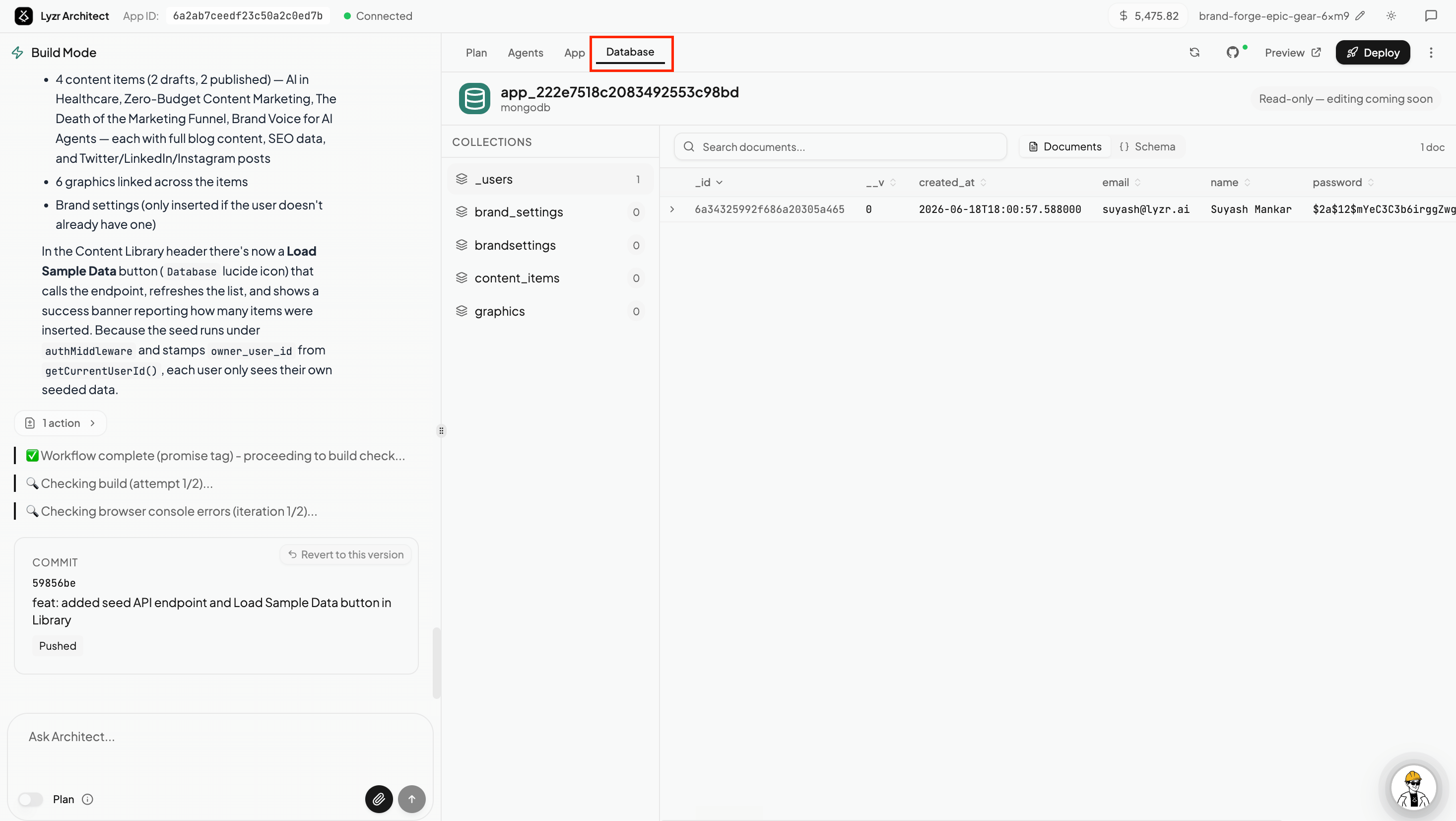Screen dimensions: 1456x821
Task: Click the database name app_222e7518c2083492553c98bd
Action: [x=619, y=92]
